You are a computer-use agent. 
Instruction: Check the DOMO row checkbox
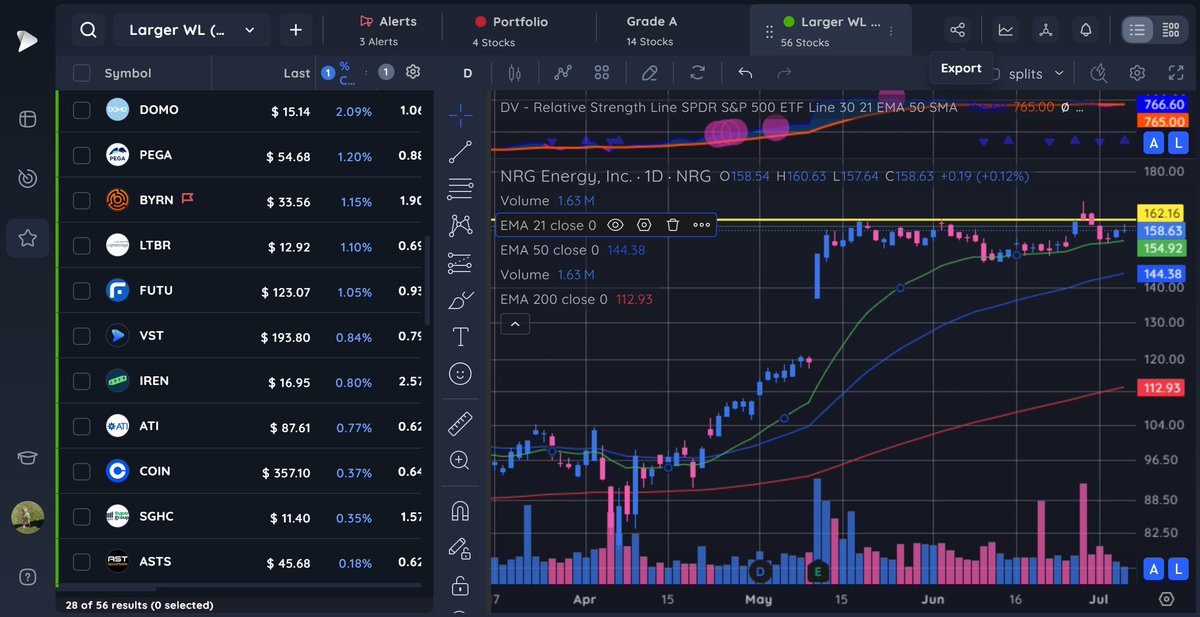[82, 110]
